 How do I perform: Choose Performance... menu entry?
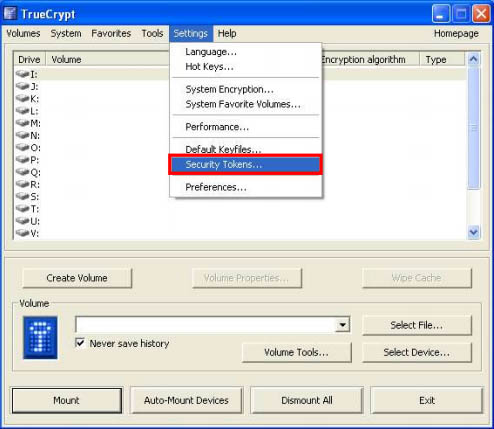coord(246,127)
